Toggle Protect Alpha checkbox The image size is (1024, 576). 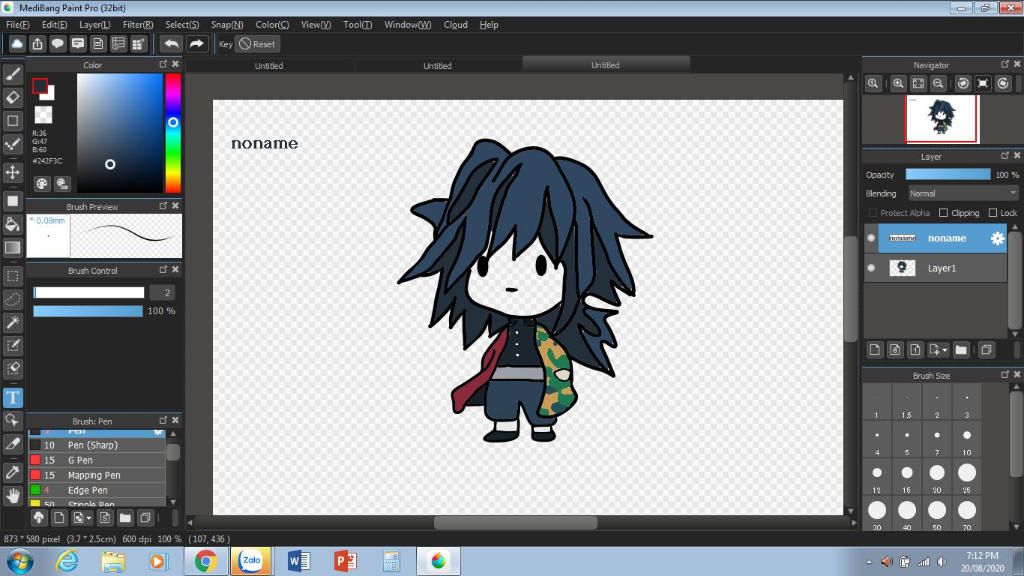coord(872,213)
